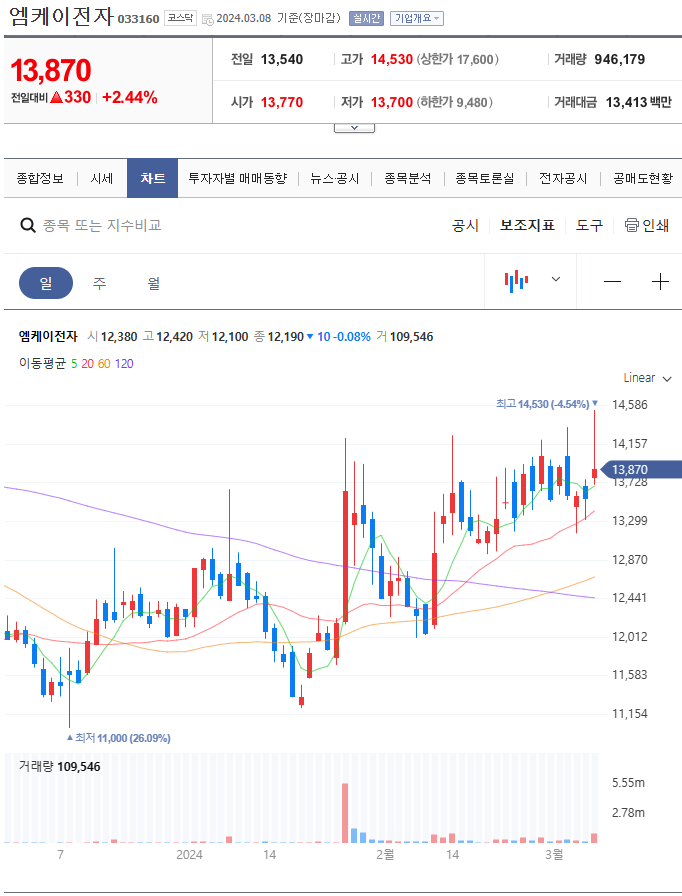The width and height of the screenshot is (682, 896).
Task: Click the 저가 13,700 value
Action: (x=391, y=102)
